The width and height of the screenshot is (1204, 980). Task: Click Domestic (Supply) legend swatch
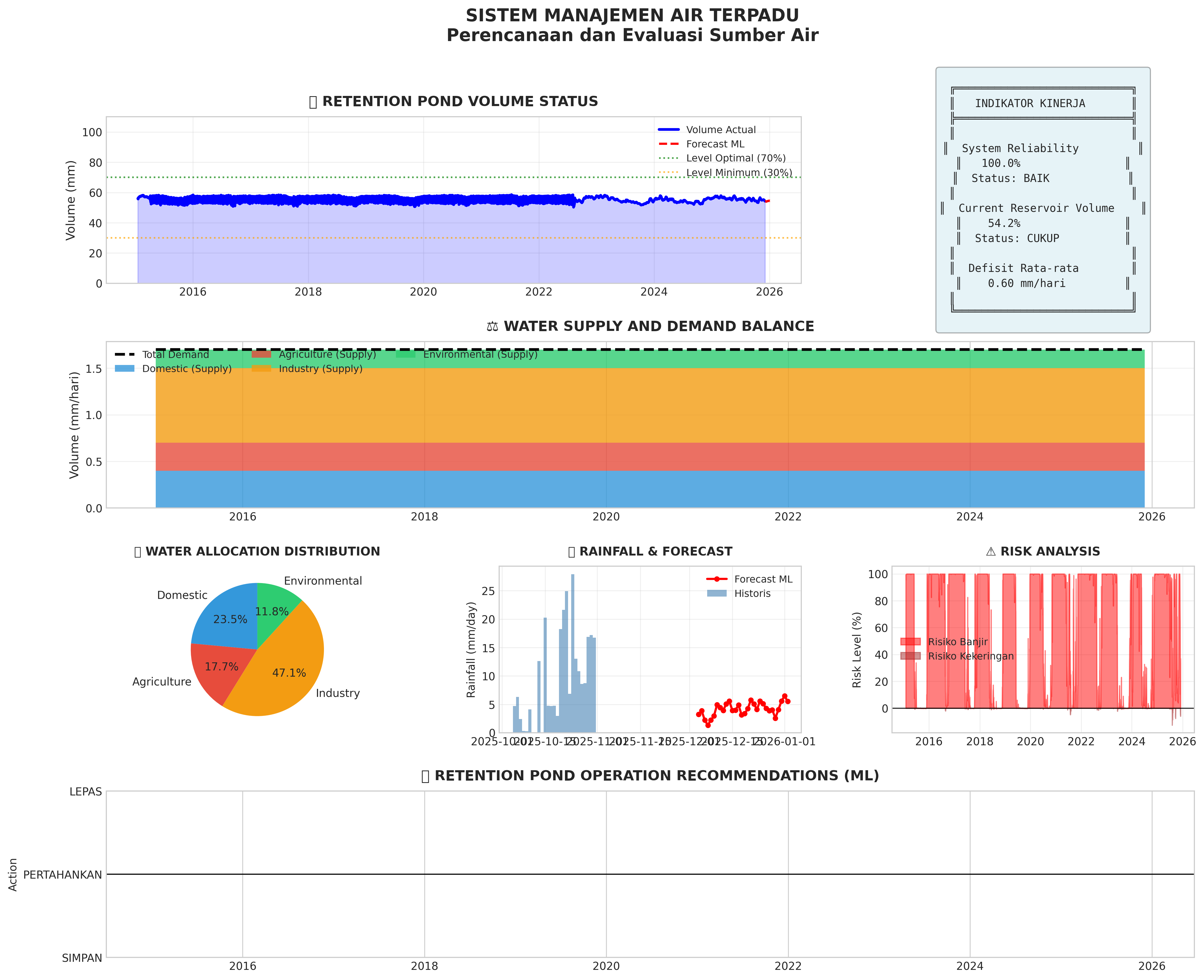coord(124,369)
